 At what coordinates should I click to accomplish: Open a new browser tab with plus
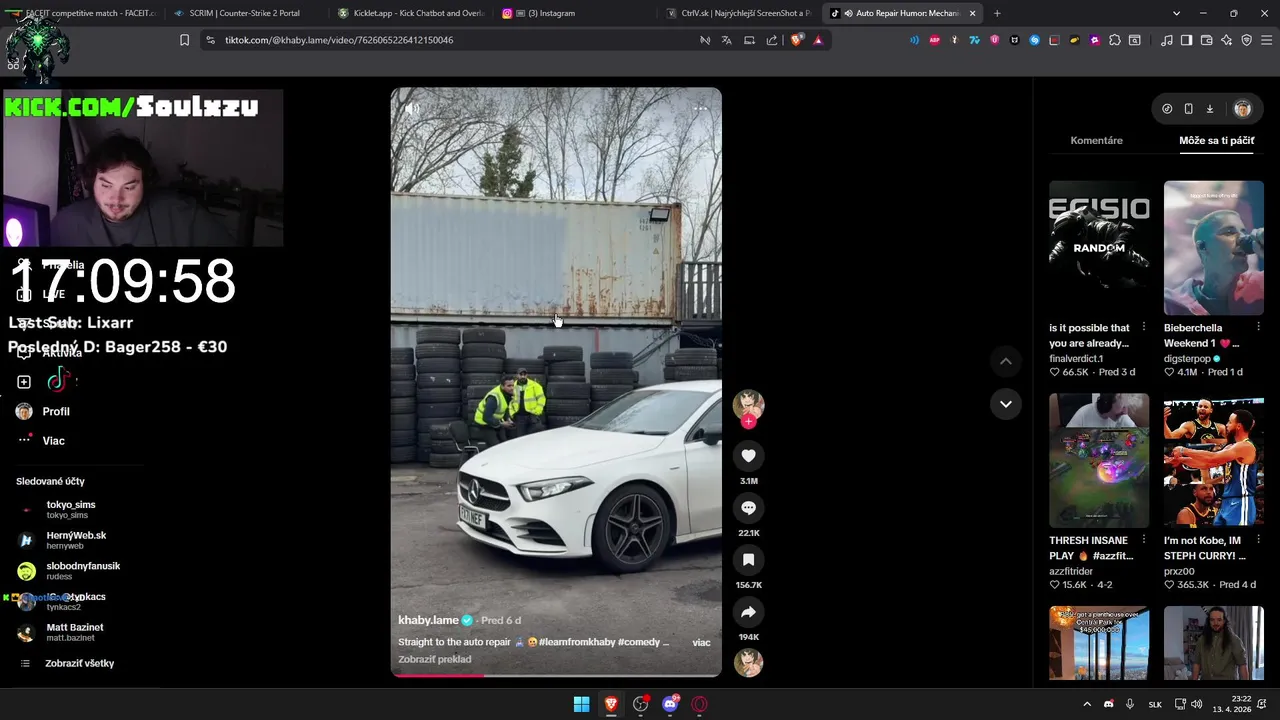coord(997,13)
